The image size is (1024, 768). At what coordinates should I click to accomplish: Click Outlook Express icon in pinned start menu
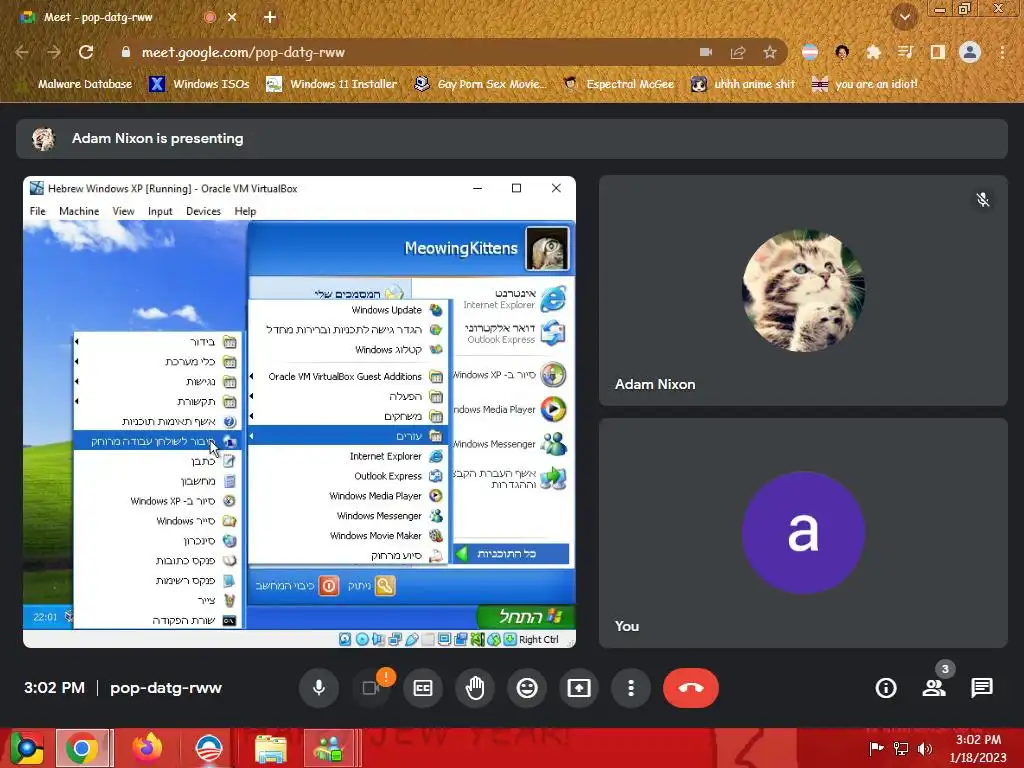[x=553, y=332]
